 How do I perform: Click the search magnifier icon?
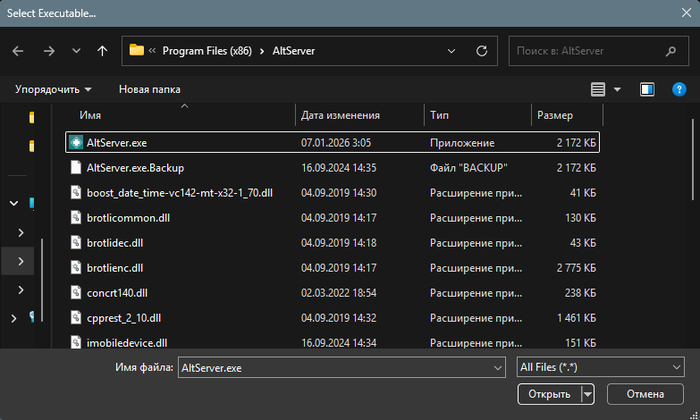671,51
